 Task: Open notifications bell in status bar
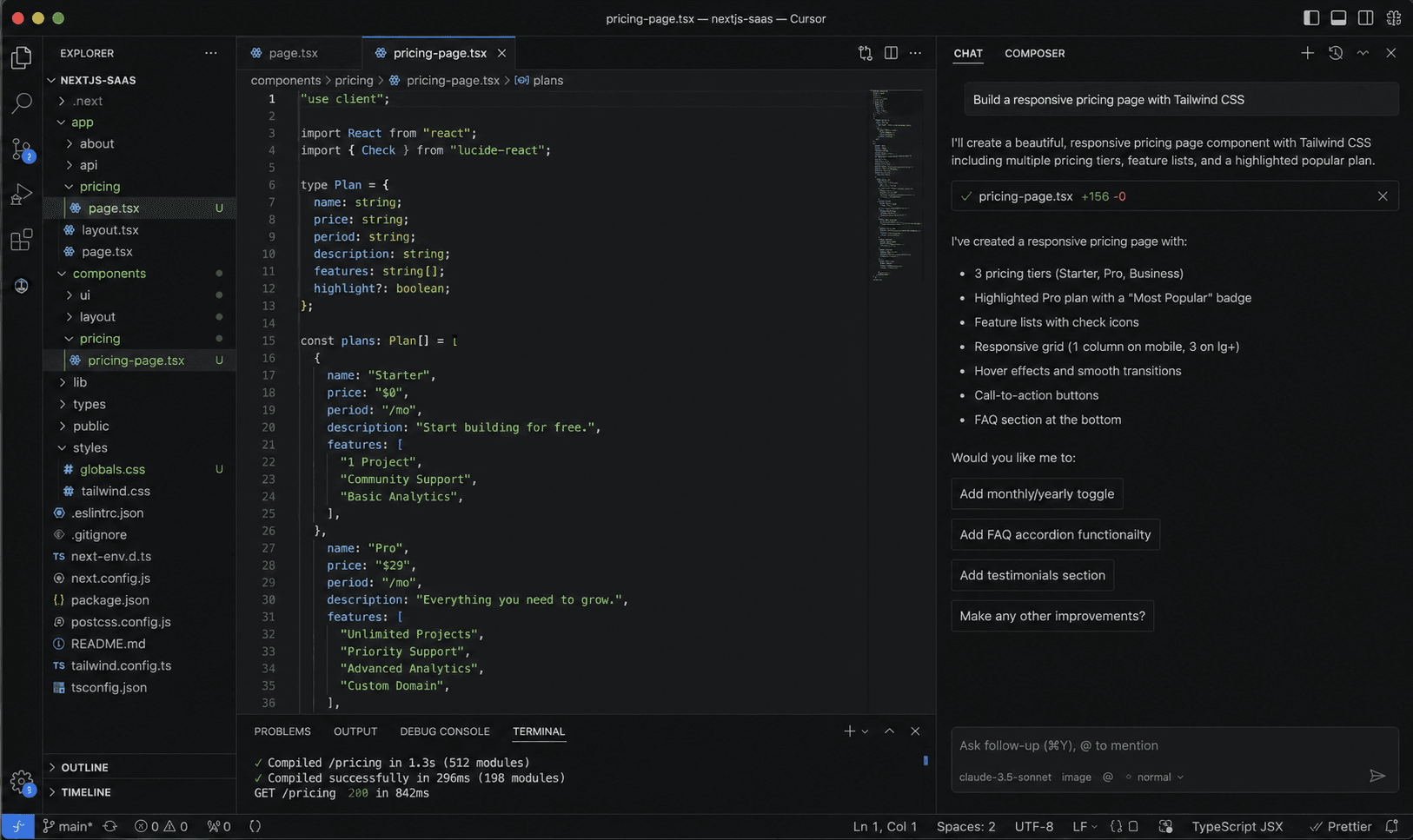point(1392,826)
